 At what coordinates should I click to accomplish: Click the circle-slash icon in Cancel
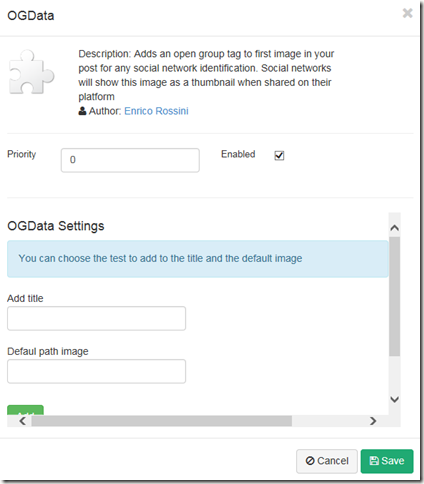tap(310, 461)
